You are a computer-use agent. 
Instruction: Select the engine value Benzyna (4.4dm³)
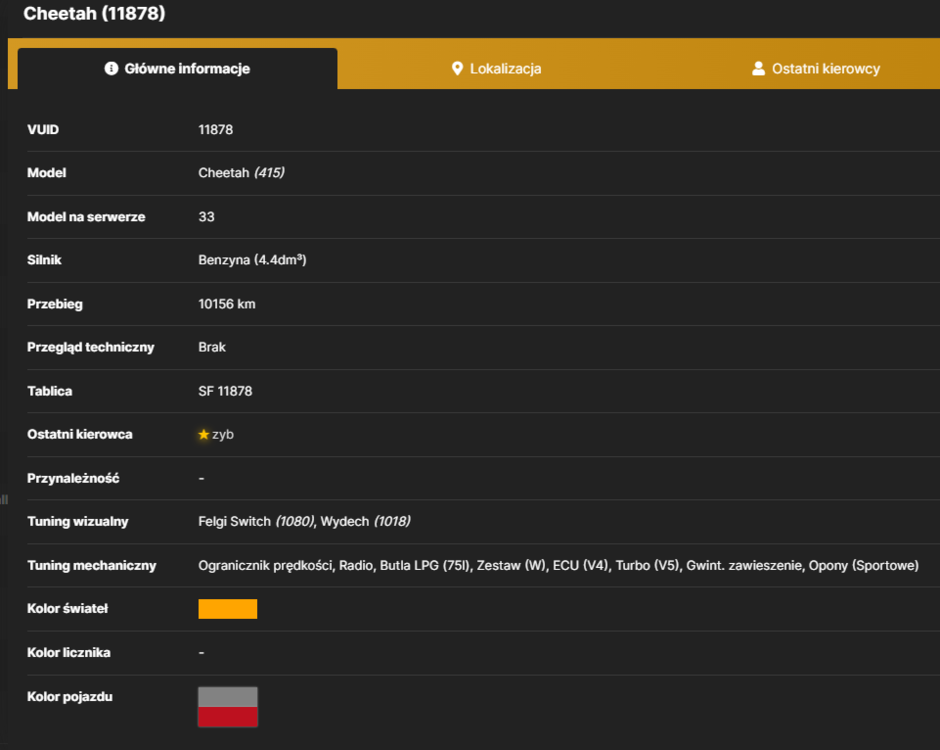pos(252,260)
